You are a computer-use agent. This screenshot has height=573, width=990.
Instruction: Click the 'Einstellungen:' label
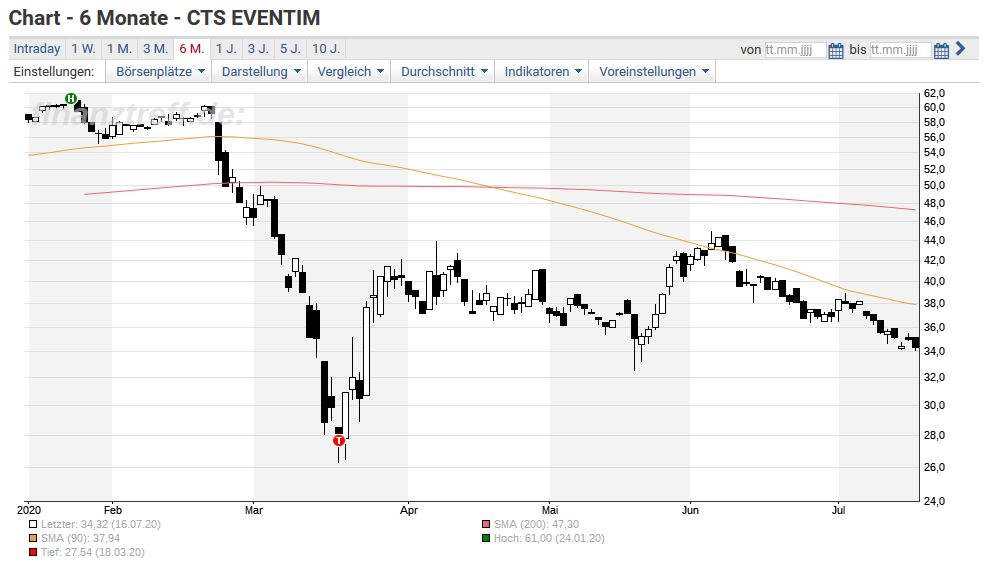pos(54,71)
